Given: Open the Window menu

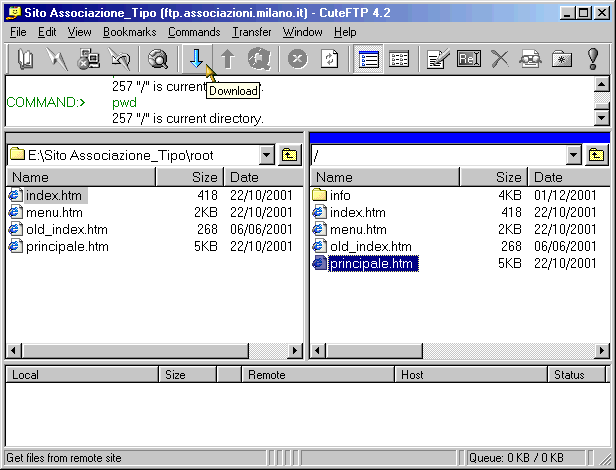Looking at the screenshot, I should tap(302, 32).
